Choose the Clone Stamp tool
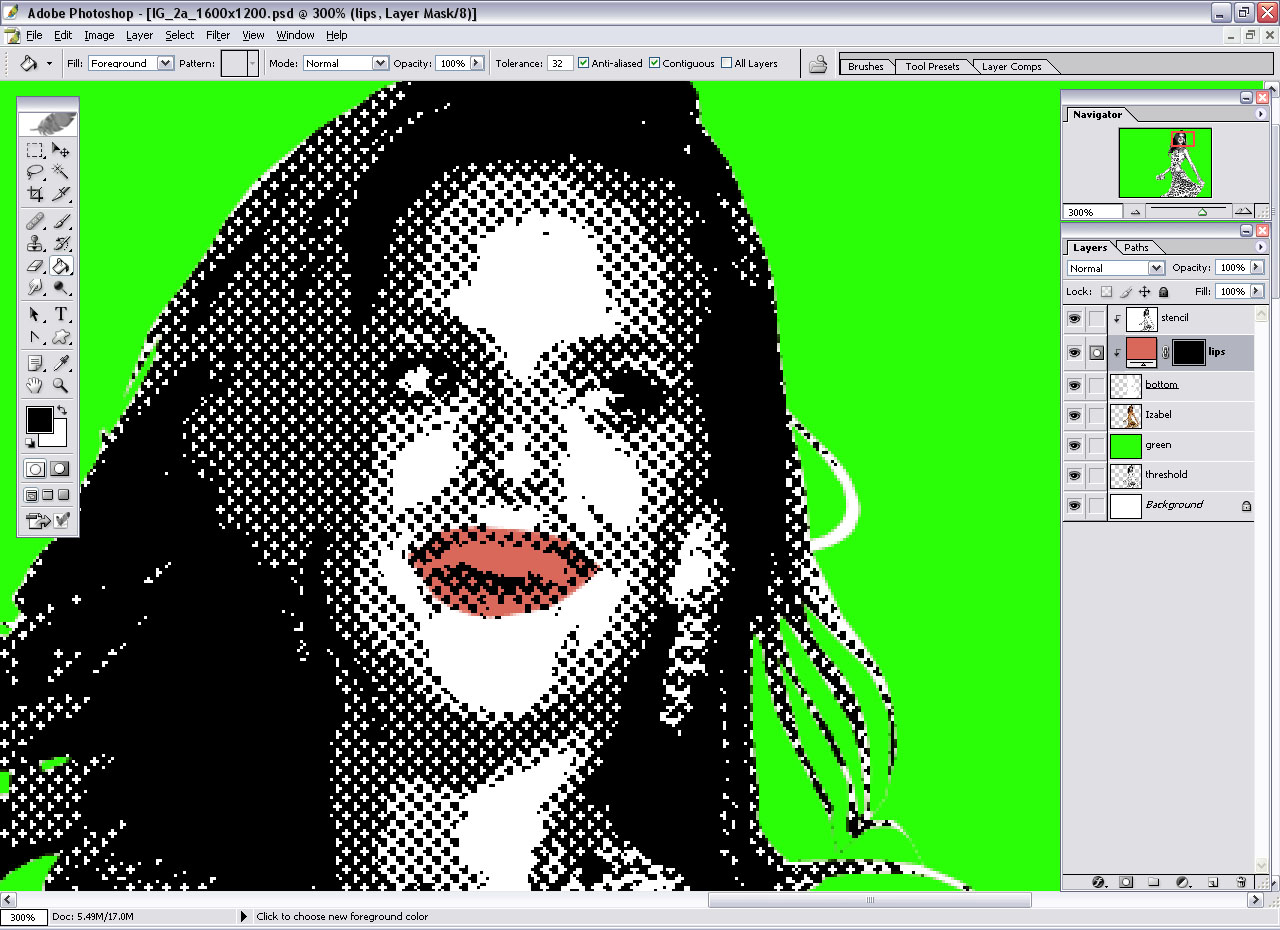The width and height of the screenshot is (1280, 930). 35,243
